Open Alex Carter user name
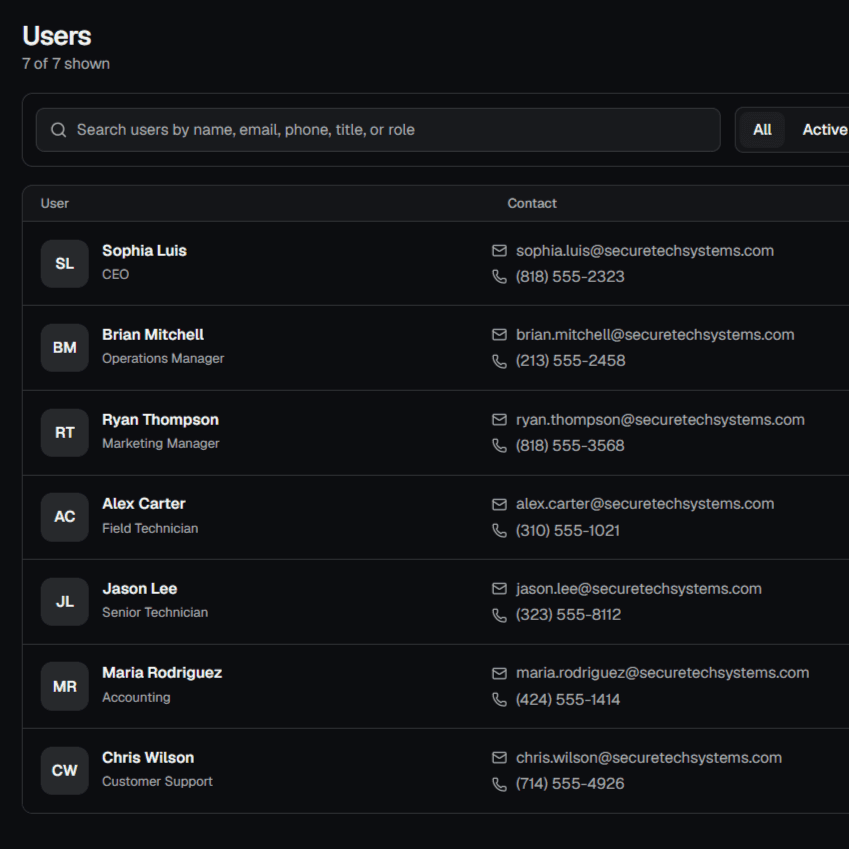The image size is (849, 849). coord(144,504)
